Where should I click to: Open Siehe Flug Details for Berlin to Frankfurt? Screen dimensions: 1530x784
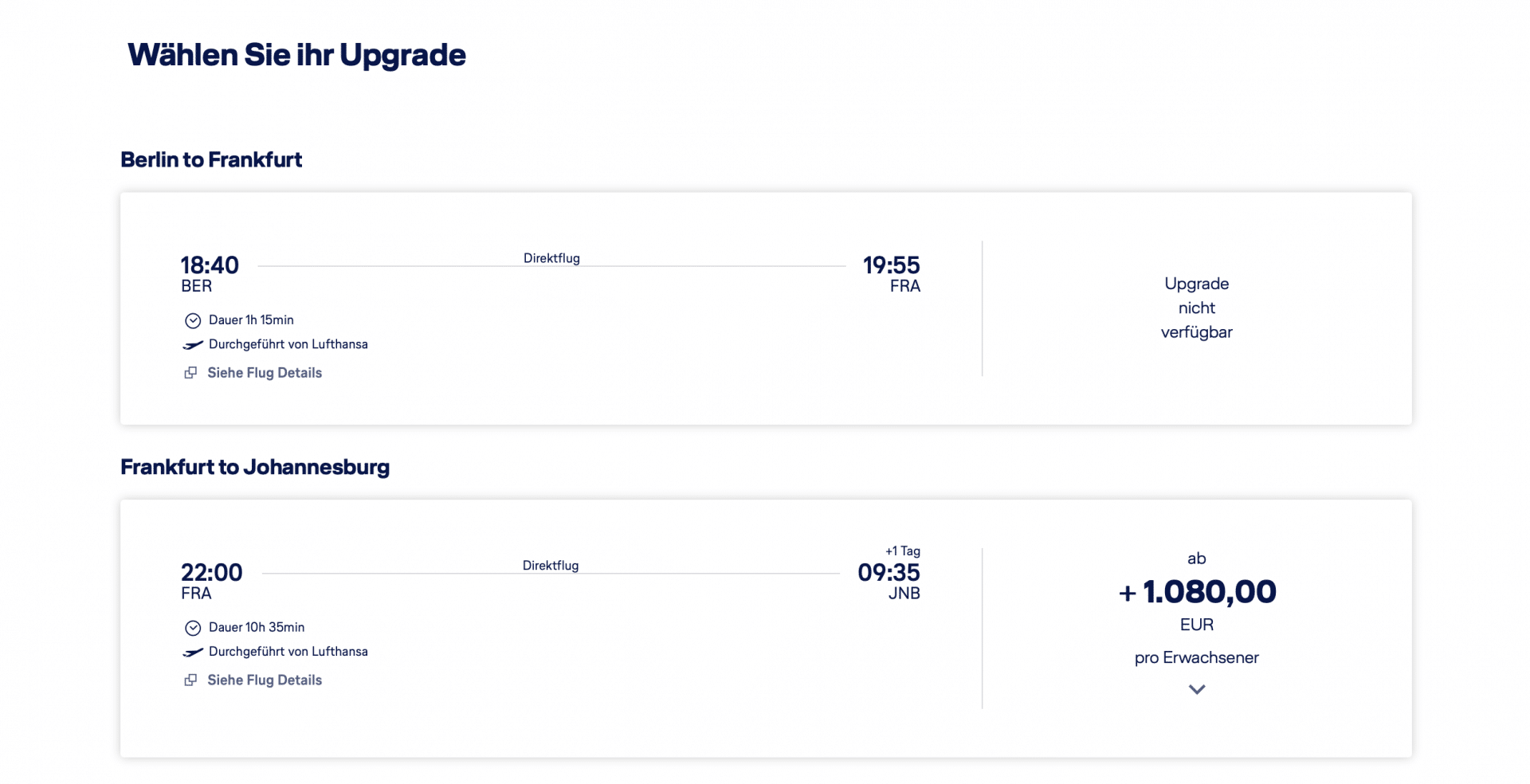(264, 372)
